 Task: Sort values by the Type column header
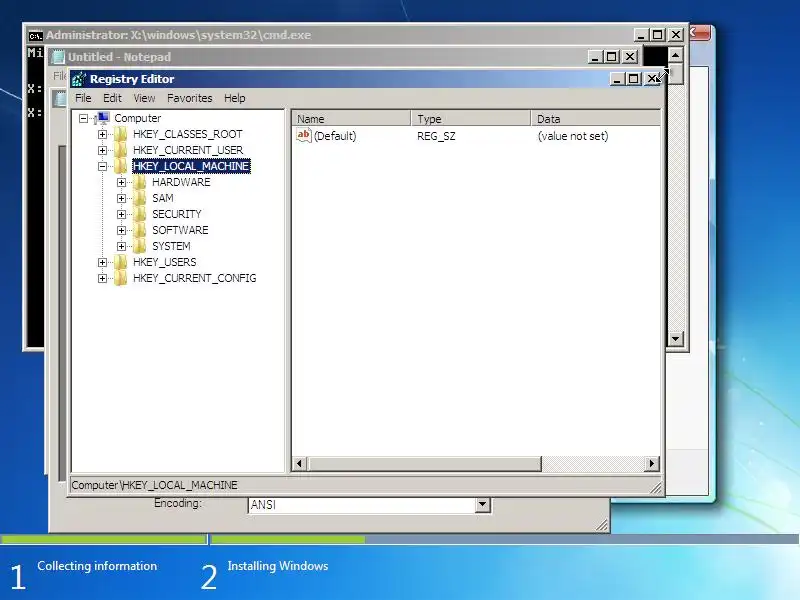pos(471,119)
